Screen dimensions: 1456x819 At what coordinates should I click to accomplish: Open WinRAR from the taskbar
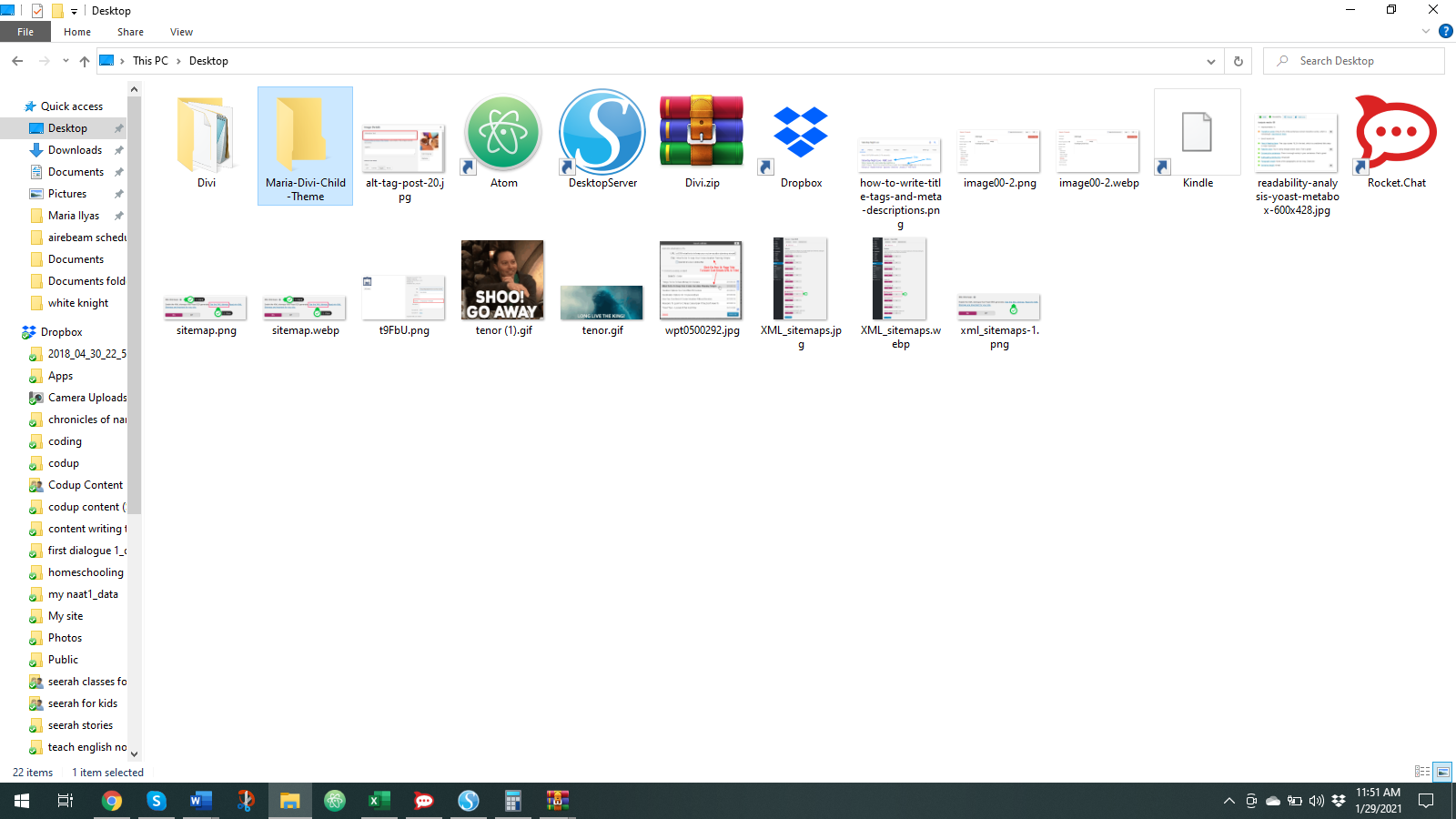557,801
